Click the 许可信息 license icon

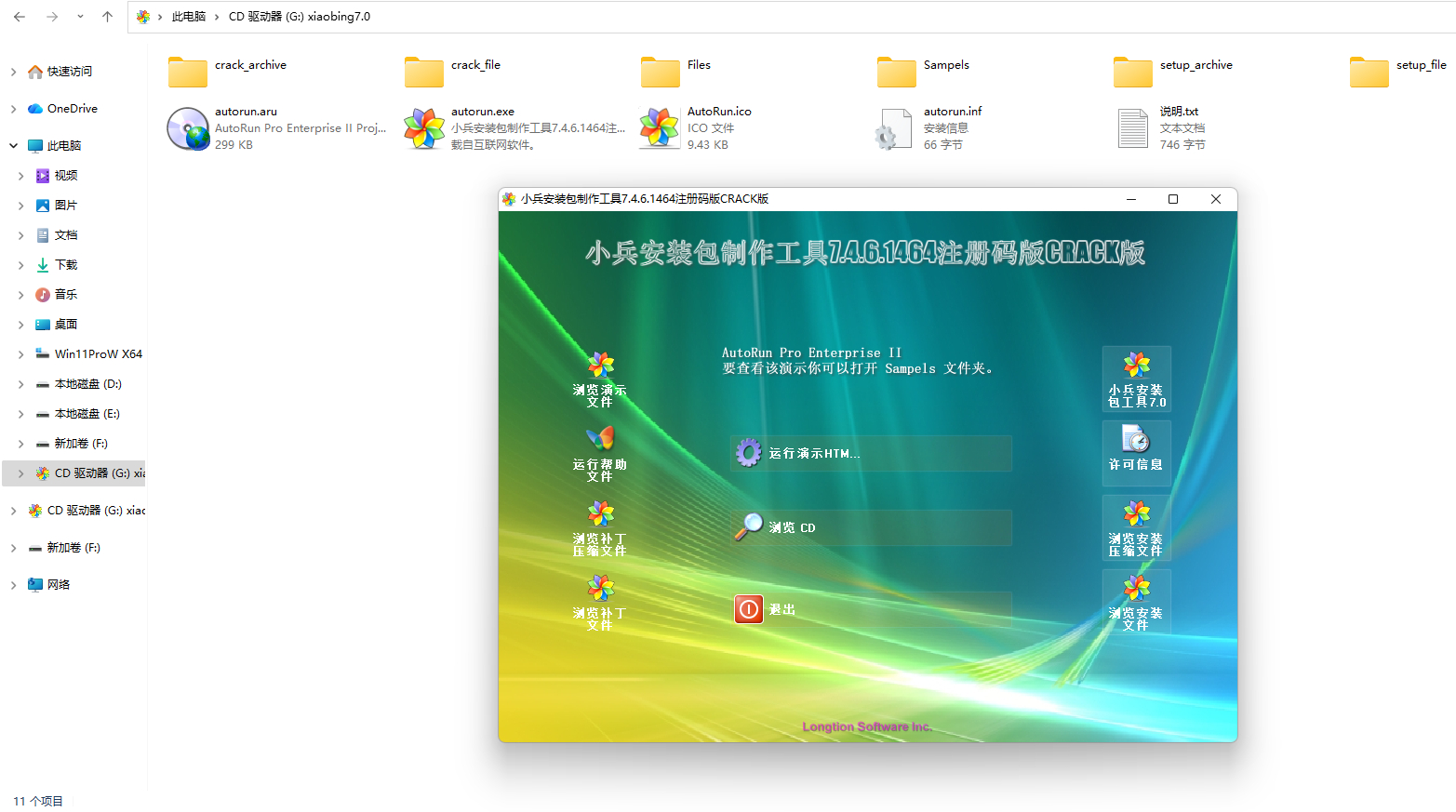click(1136, 453)
